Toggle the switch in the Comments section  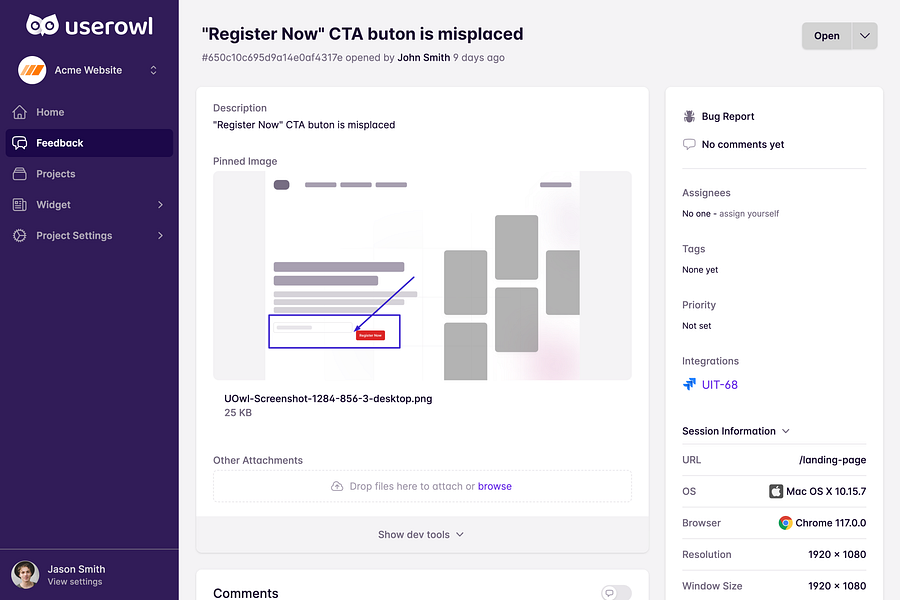[x=616, y=593]
